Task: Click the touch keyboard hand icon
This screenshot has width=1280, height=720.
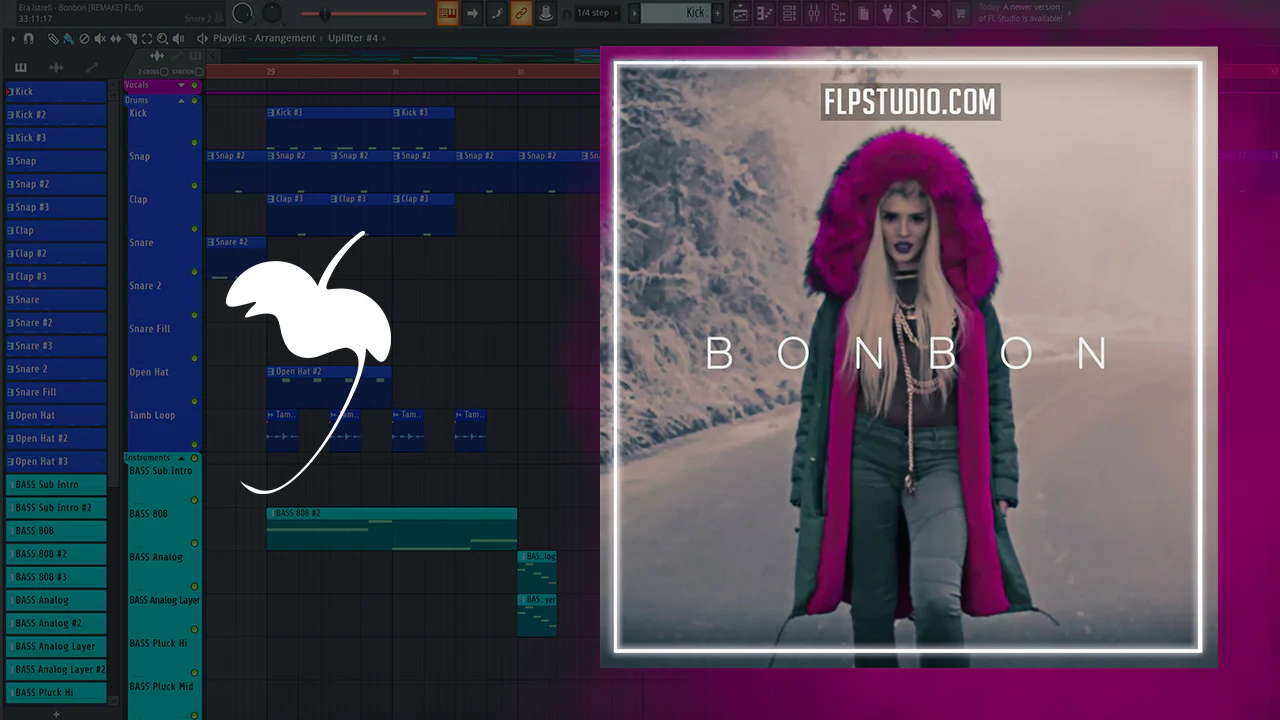Action: point(935,13)
